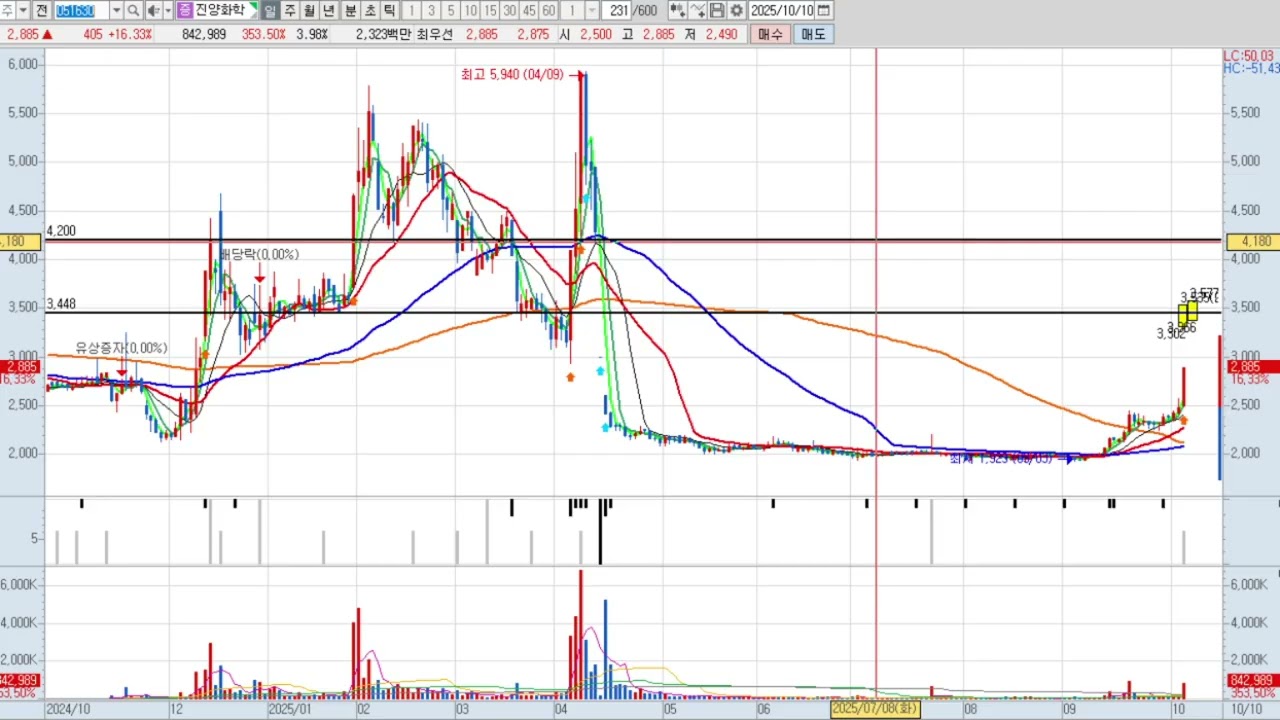Image resolution: width=1280 pixels, height=720 pixels.
Task: Click the purple 증 margin badge icon
Action: click(x=185, y=10)
